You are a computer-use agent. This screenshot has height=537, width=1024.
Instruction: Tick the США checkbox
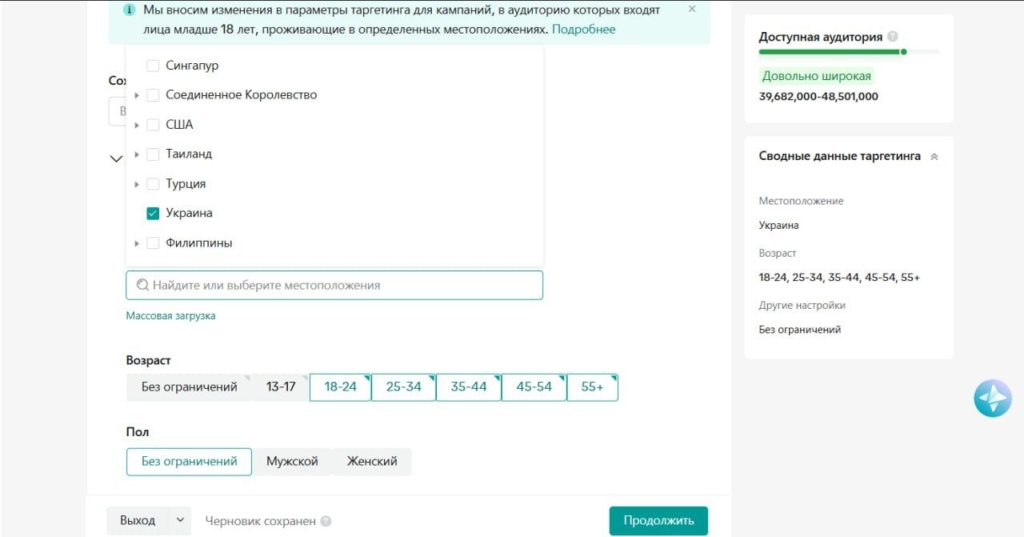pos(153,125)
